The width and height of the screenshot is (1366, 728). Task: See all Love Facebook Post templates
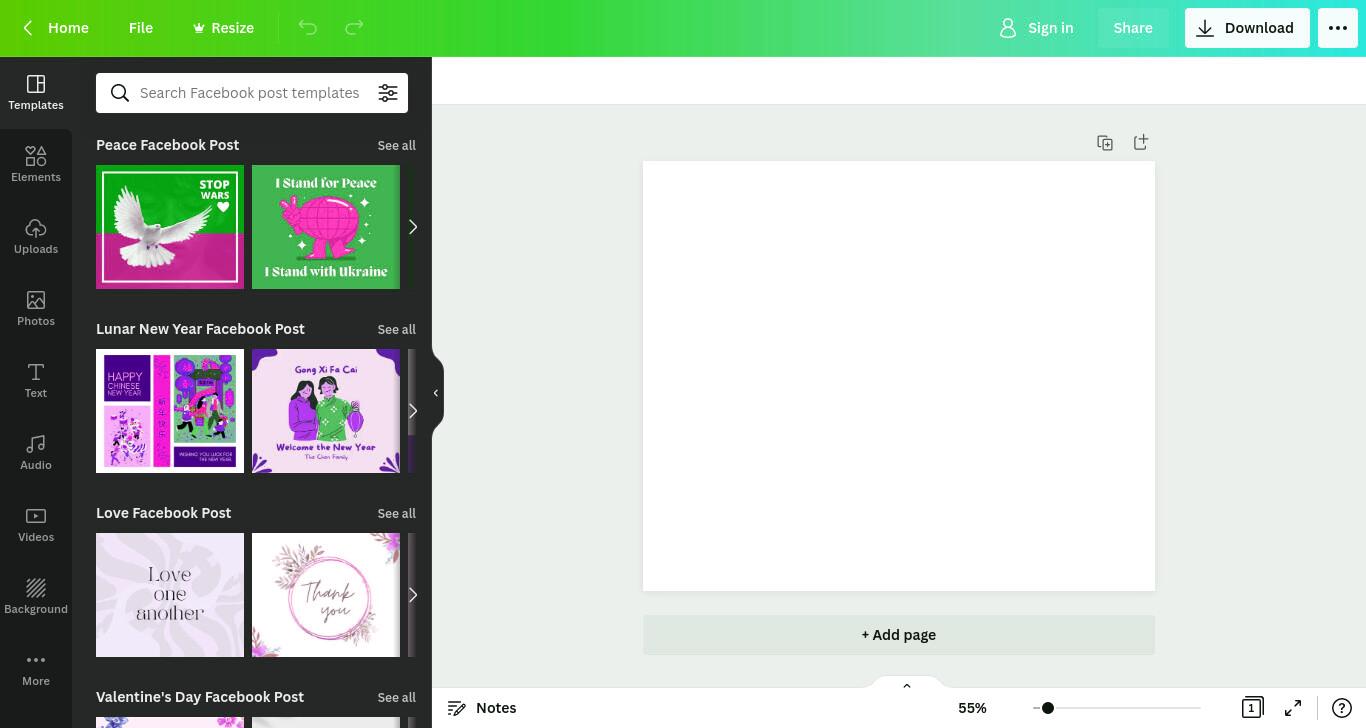(397, 514)
